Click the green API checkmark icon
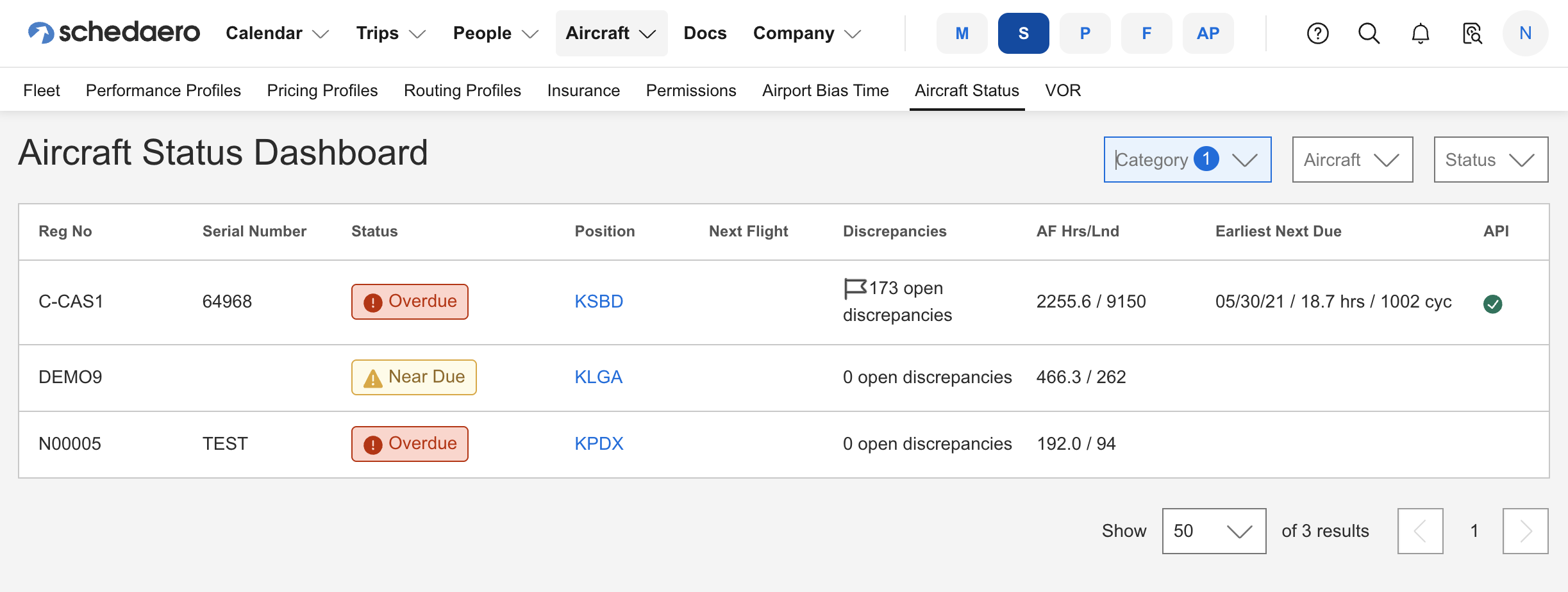Viewport: 1568px width, 592px height. click(1492, 304)
